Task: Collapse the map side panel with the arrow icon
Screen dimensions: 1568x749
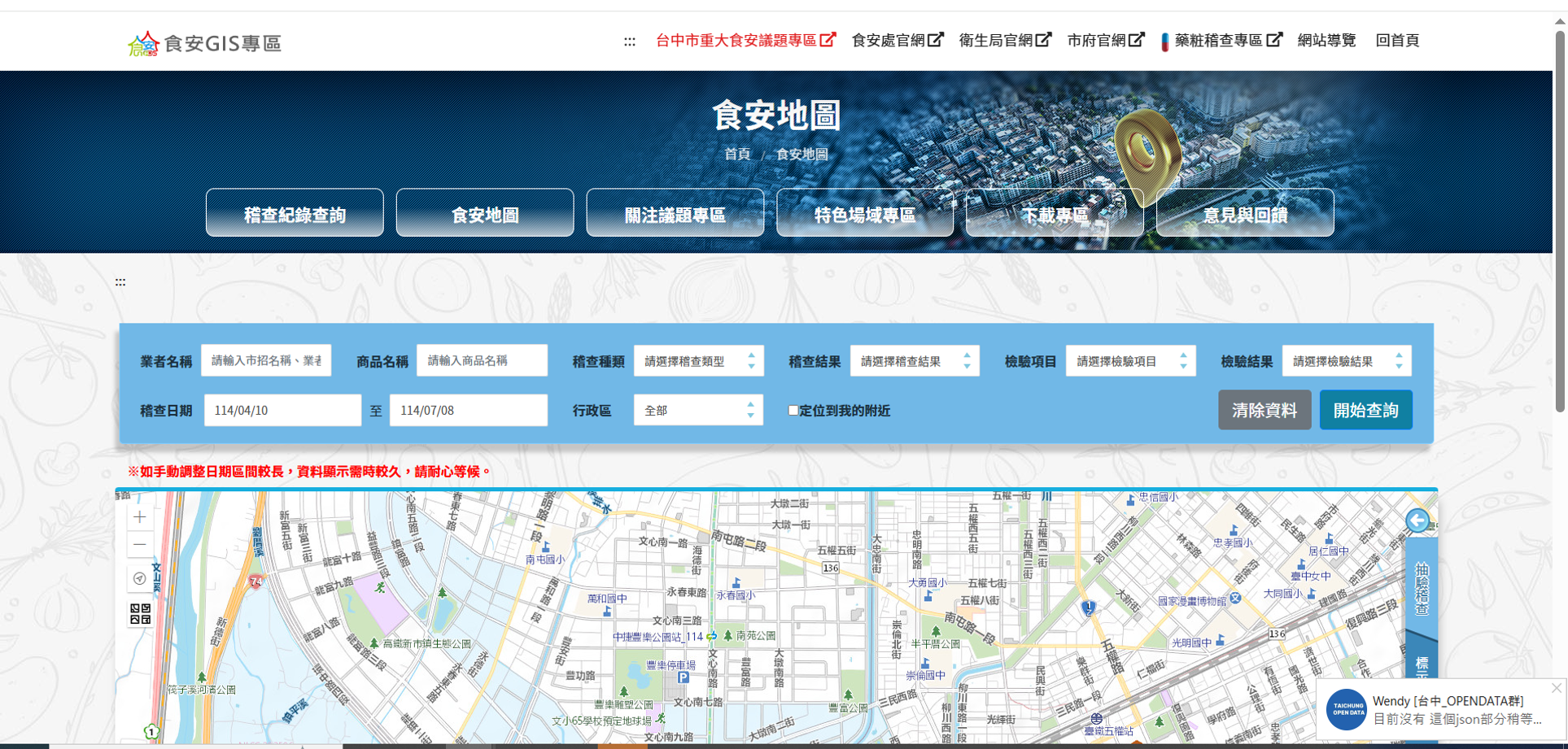Action: tap(1417, 520)
